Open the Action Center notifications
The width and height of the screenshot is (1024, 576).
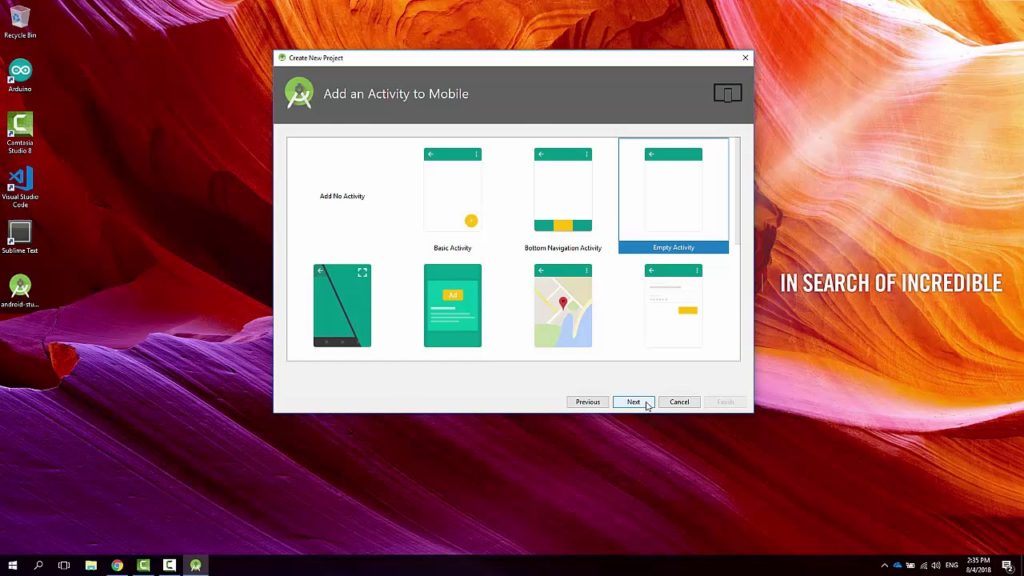(x=1008, y=566)
